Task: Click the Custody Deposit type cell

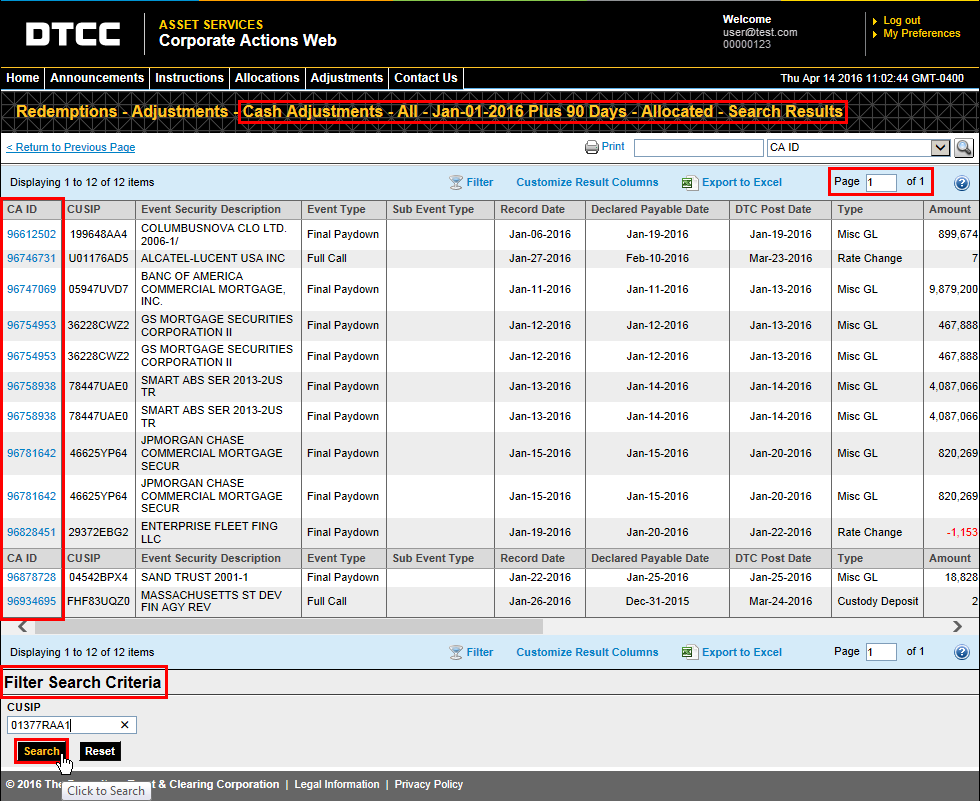Action: (x=878, y=601)
